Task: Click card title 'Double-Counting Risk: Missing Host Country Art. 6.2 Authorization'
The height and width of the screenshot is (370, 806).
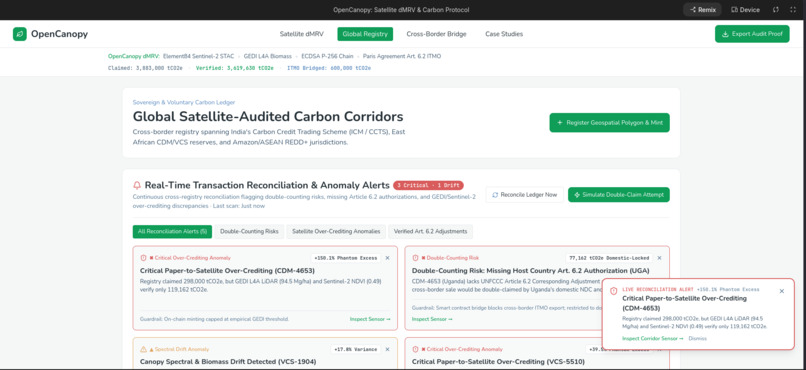Action: 531,270
